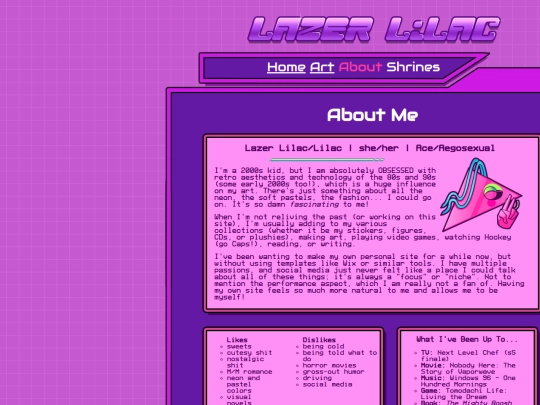
Task: Select the About navigation item
Action: pos(360,67)
